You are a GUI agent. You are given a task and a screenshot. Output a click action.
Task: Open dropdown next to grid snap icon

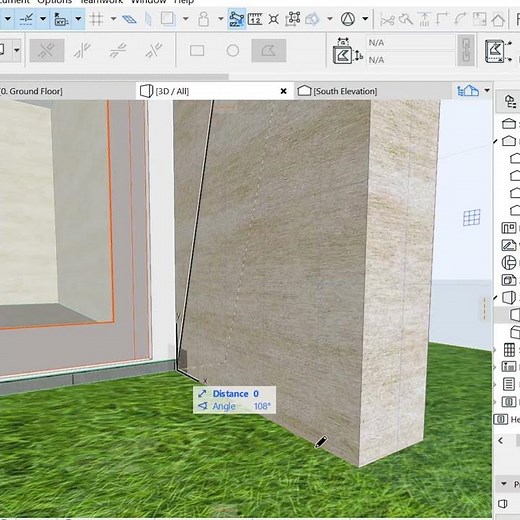pyautogui.click(x=113, y=19)
